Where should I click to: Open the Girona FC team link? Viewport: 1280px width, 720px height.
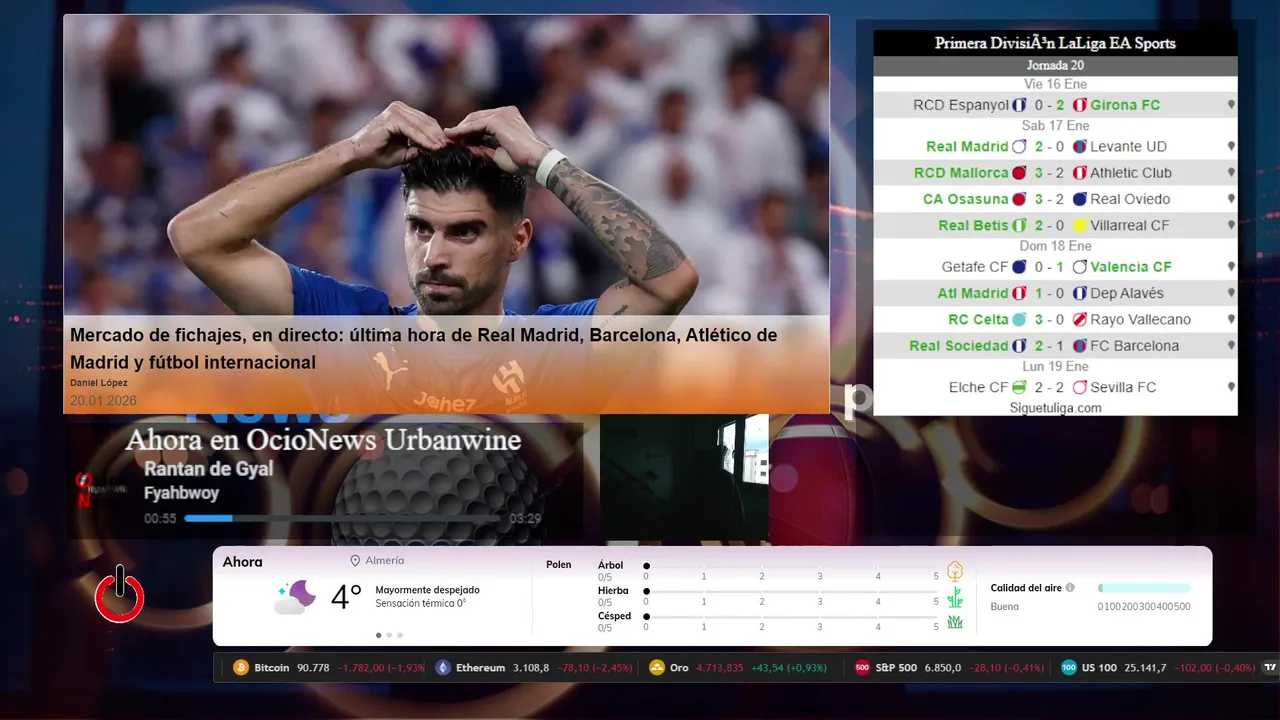[x=1125, y=105]
